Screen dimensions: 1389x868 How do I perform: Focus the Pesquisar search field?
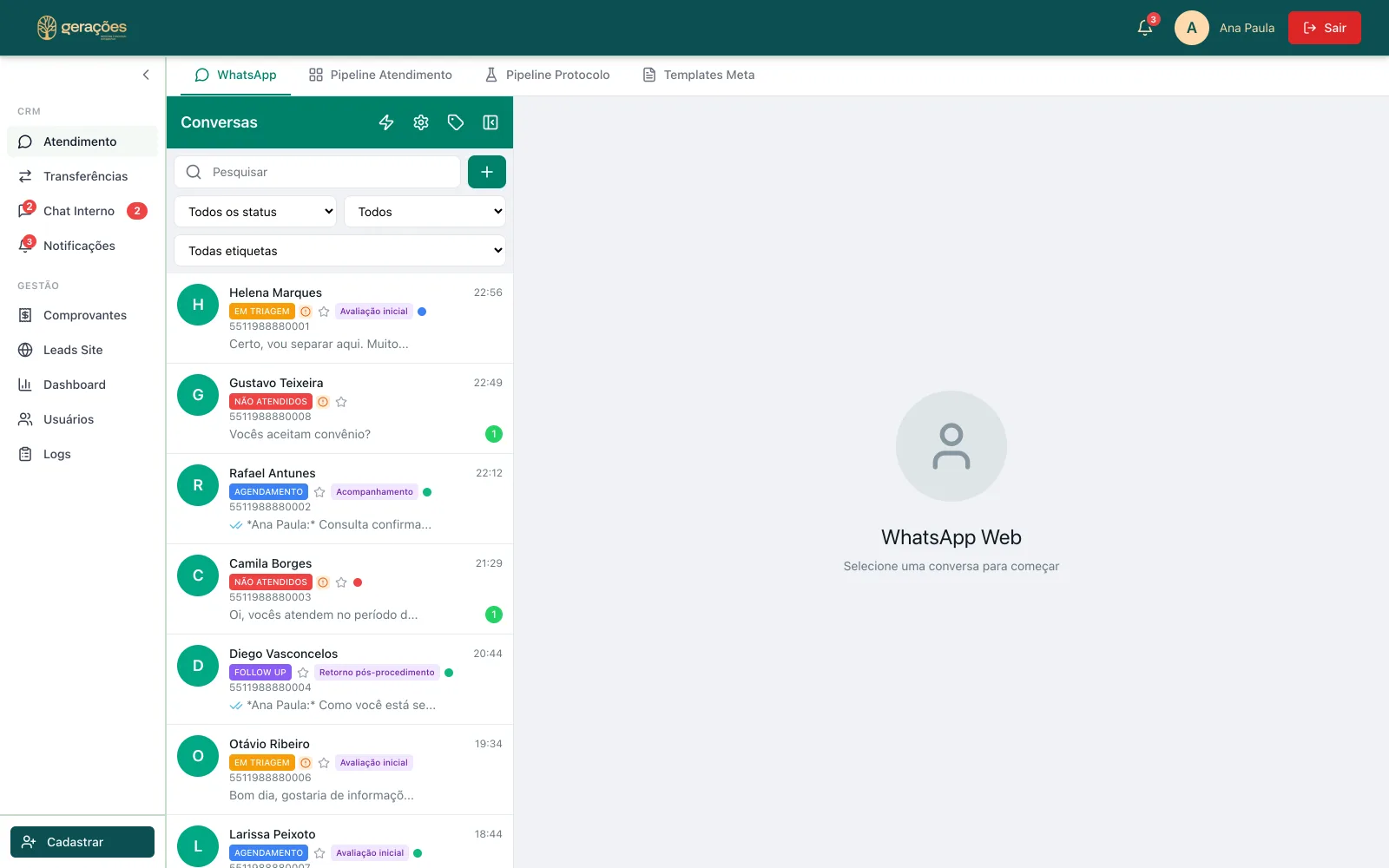click(x=318, y=172)
